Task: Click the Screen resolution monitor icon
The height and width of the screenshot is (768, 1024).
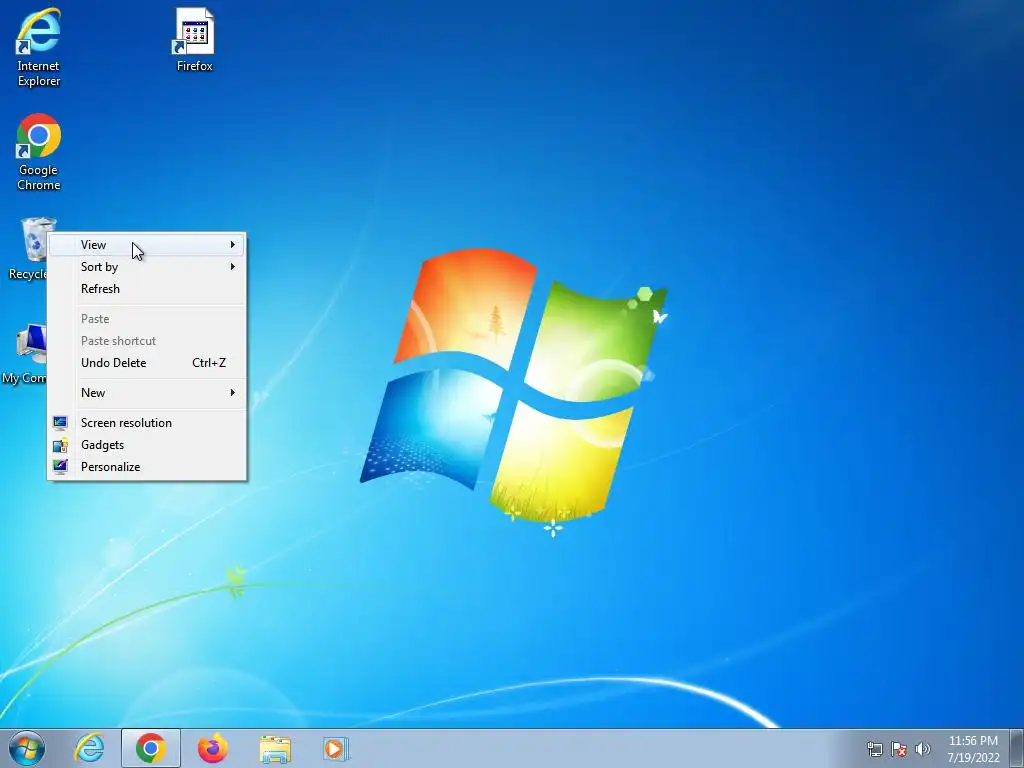Action: [60, 423]
